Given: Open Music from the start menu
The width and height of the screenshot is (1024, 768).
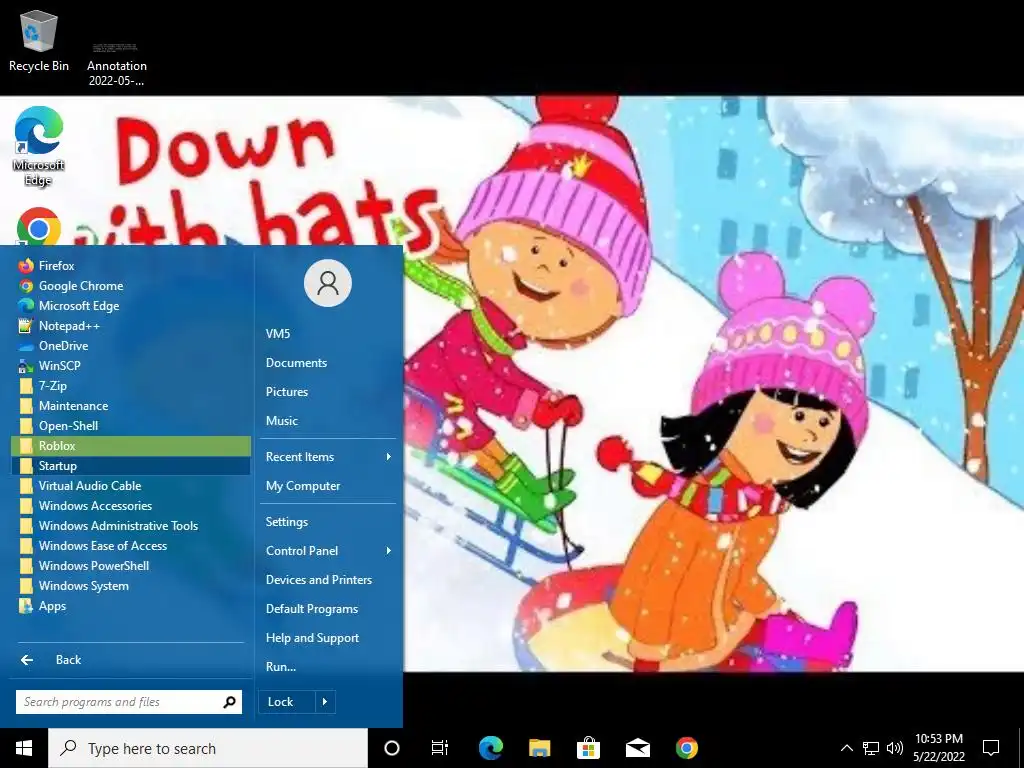Looking at the screenshot, I should (x=328, y=421).
